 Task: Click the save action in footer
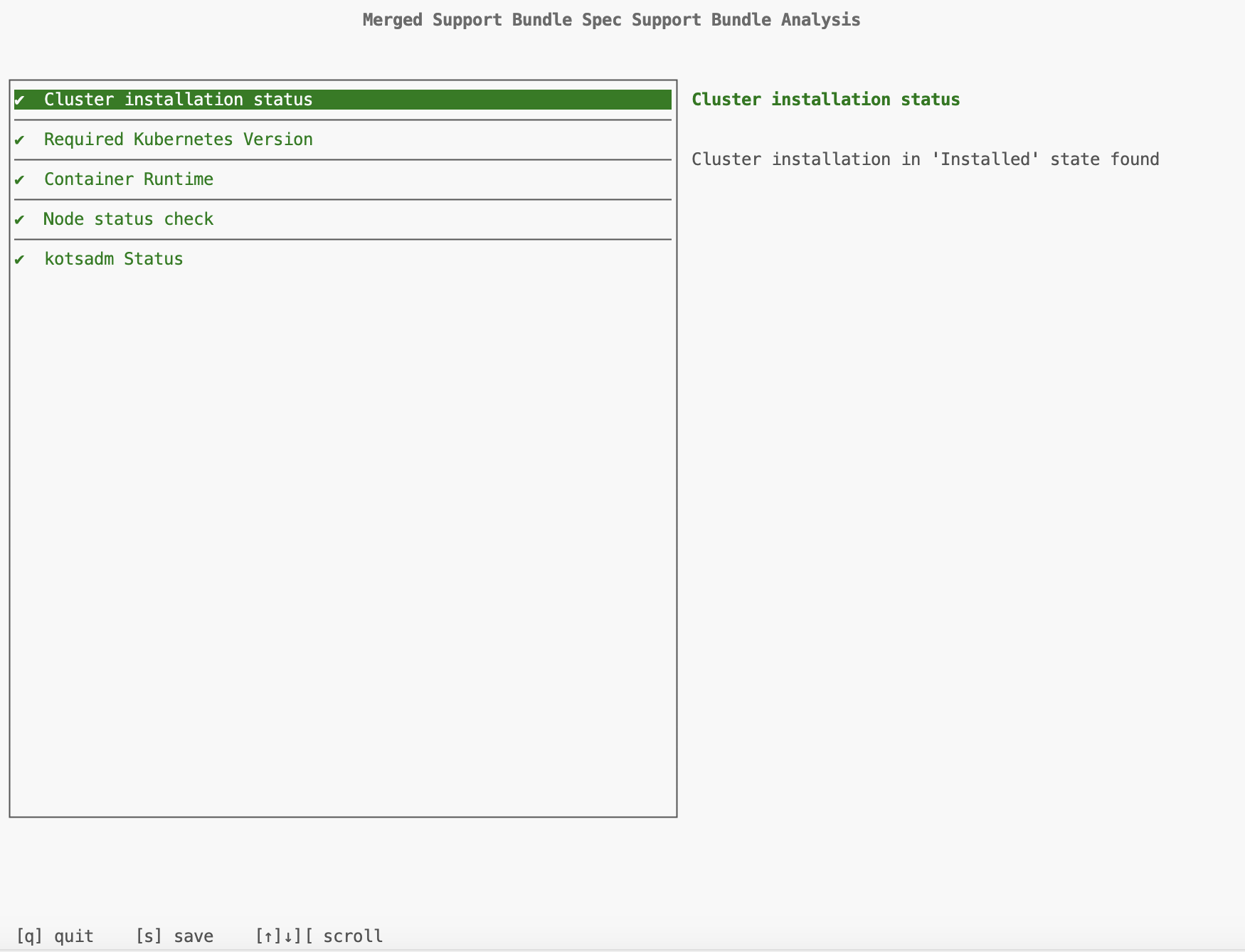pos(176,936)
